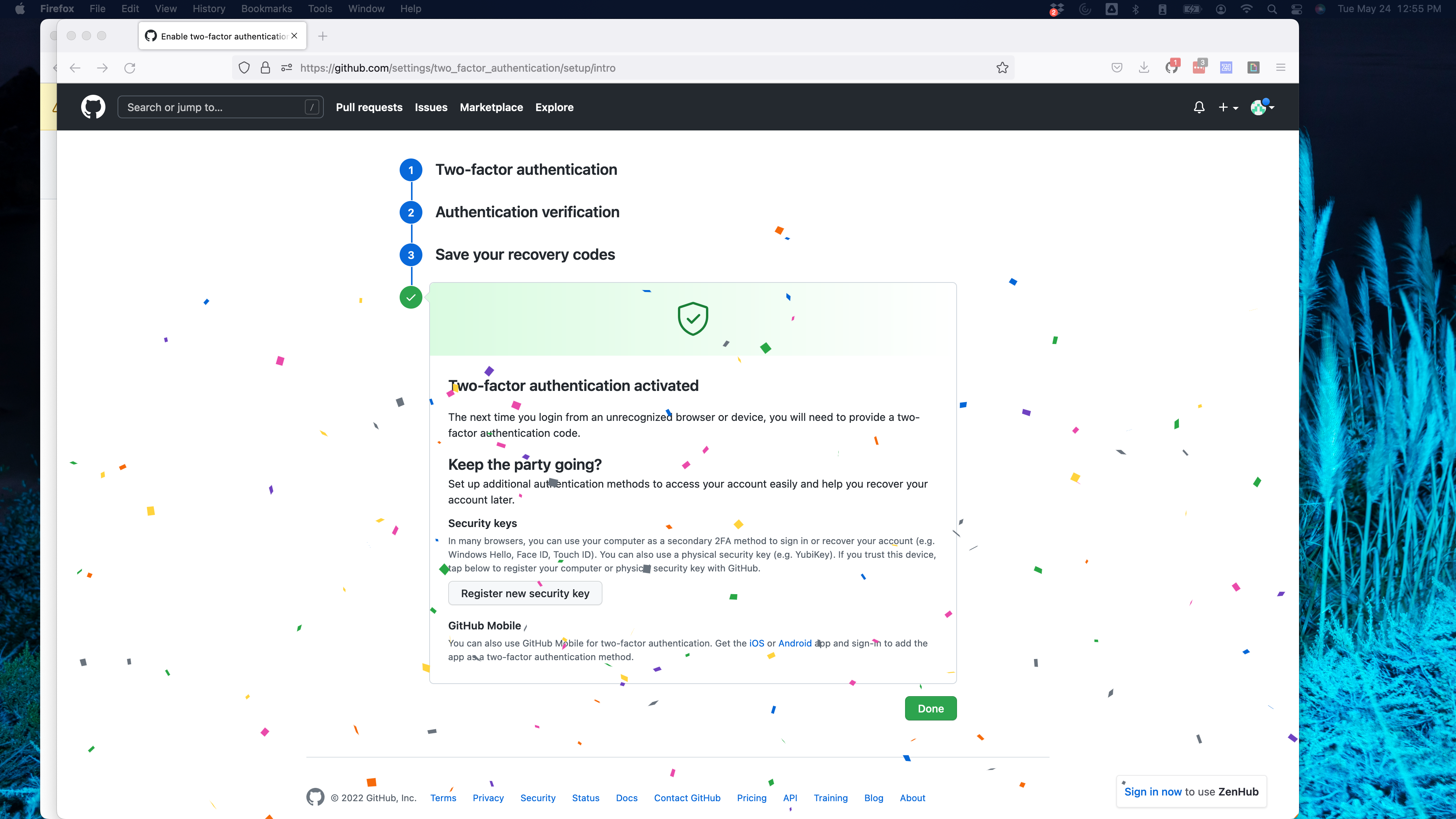Click the Blog footer link
The image size is (1456, 819).
pyautogui.click(x=874, y=798)
